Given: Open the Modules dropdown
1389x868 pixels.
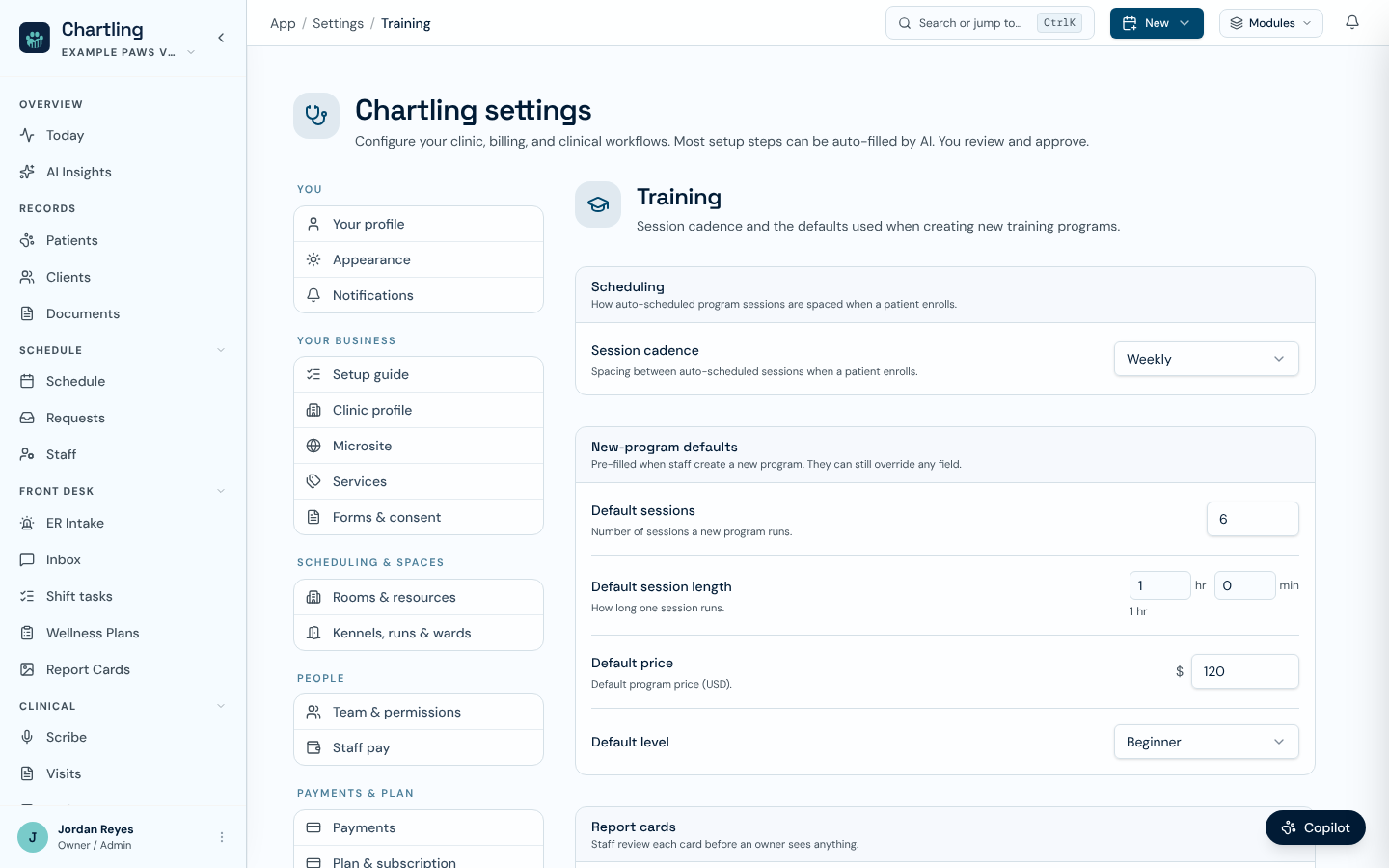Looking at the screenshot, I should point(1271,23).
